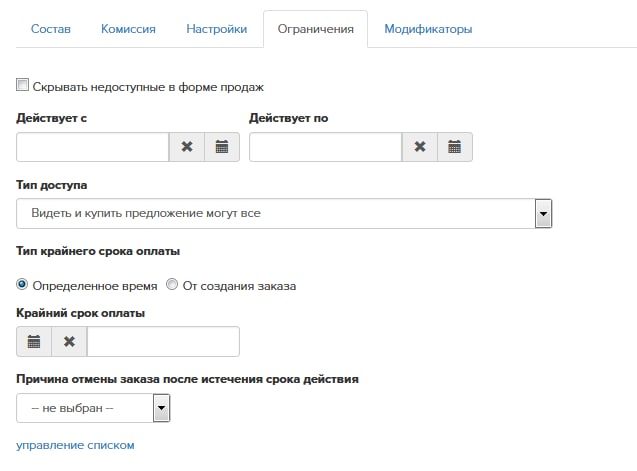Open the "Тип доступа" dropdown
The width and height of the screenshot is (637, 471).
pyautogui.click(x=284, y=213)
